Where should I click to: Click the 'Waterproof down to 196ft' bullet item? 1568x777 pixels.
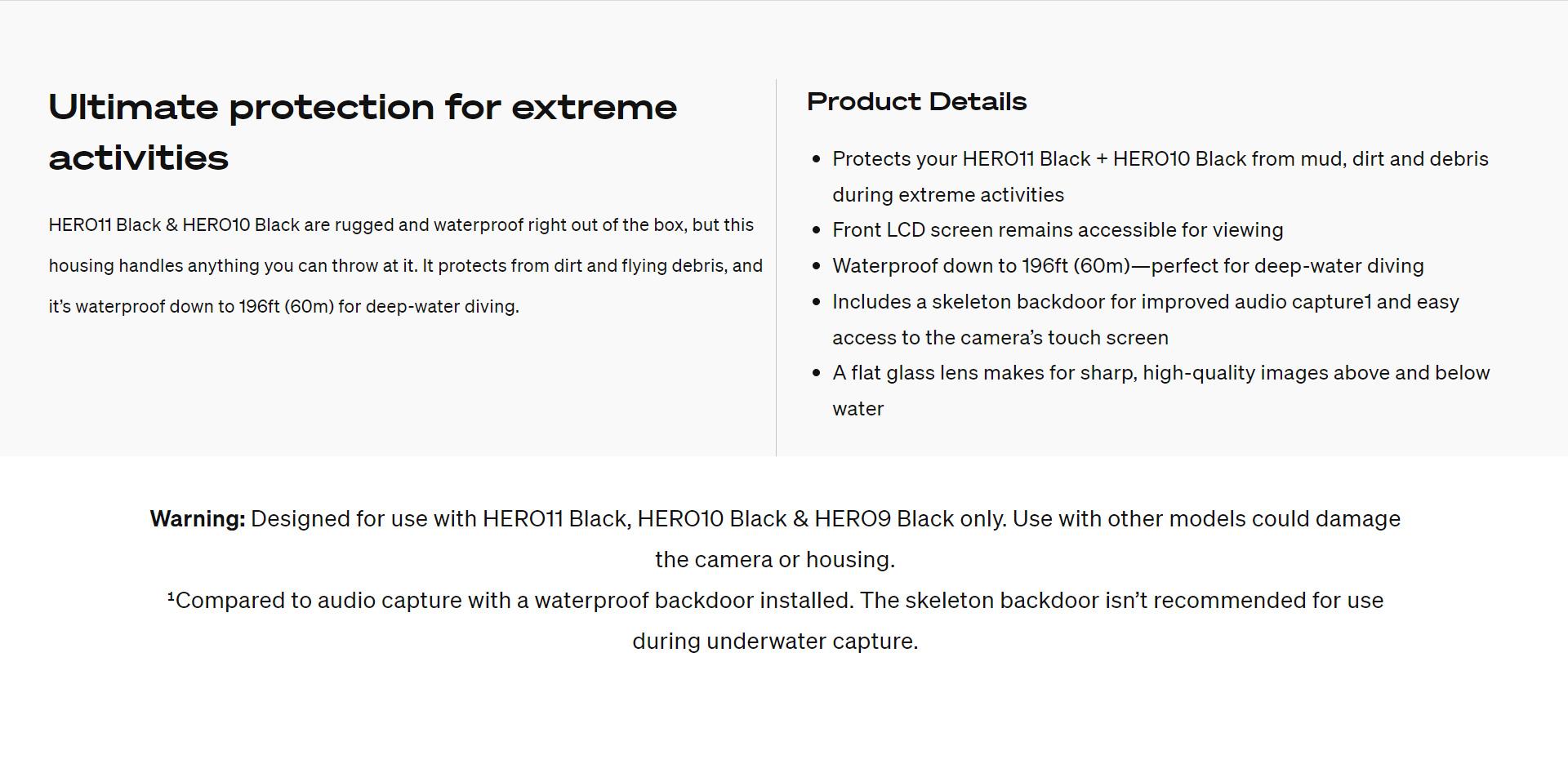pos(1128,266)
